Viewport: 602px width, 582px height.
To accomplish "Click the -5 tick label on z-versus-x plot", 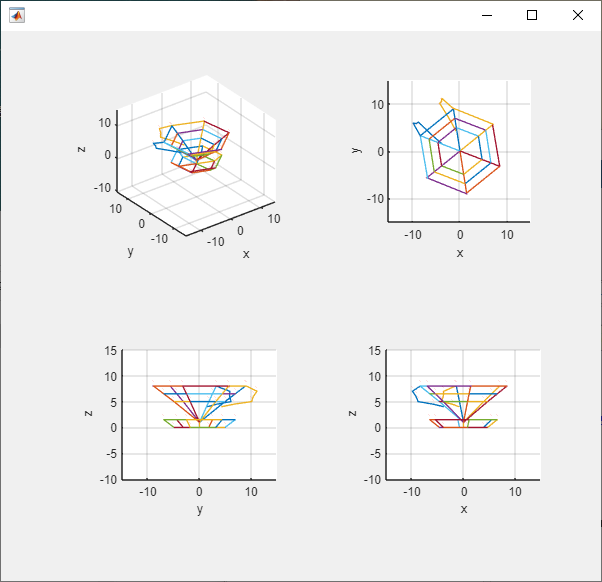I will pos(375,454).
